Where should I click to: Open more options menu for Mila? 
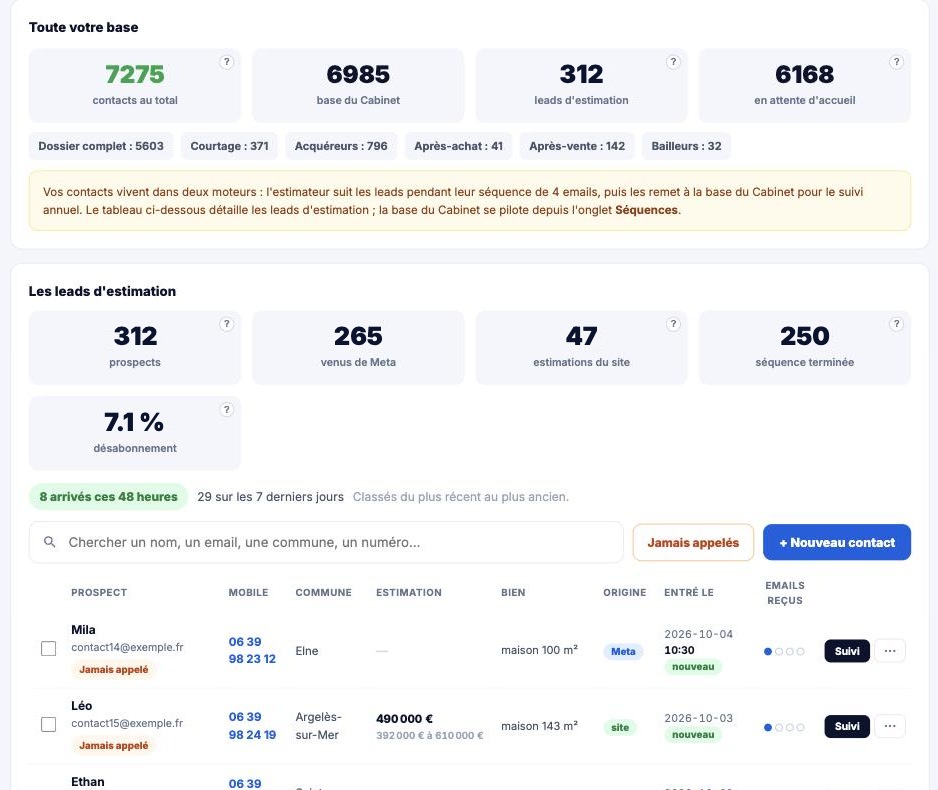[890, 651]
